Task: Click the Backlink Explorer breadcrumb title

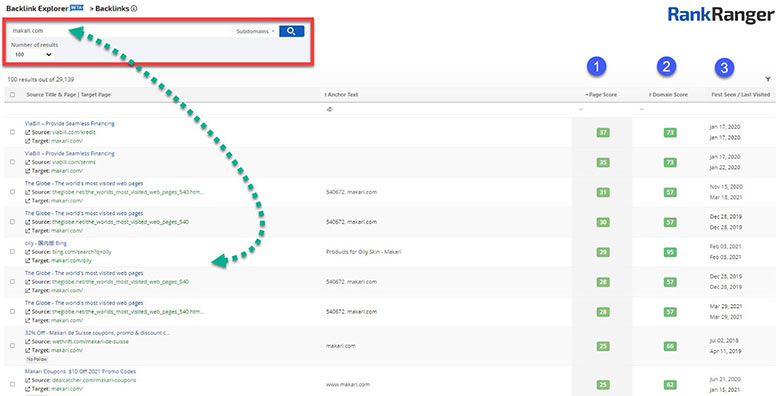Action: [x=37, y=8]
